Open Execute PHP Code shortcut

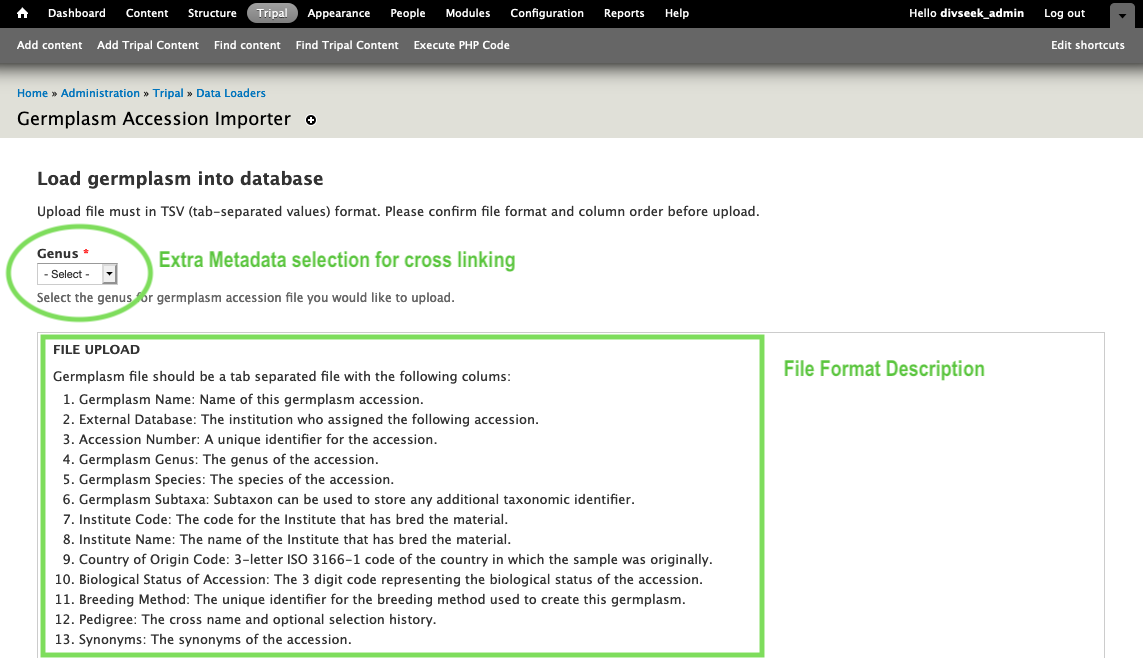click(461, 45)
